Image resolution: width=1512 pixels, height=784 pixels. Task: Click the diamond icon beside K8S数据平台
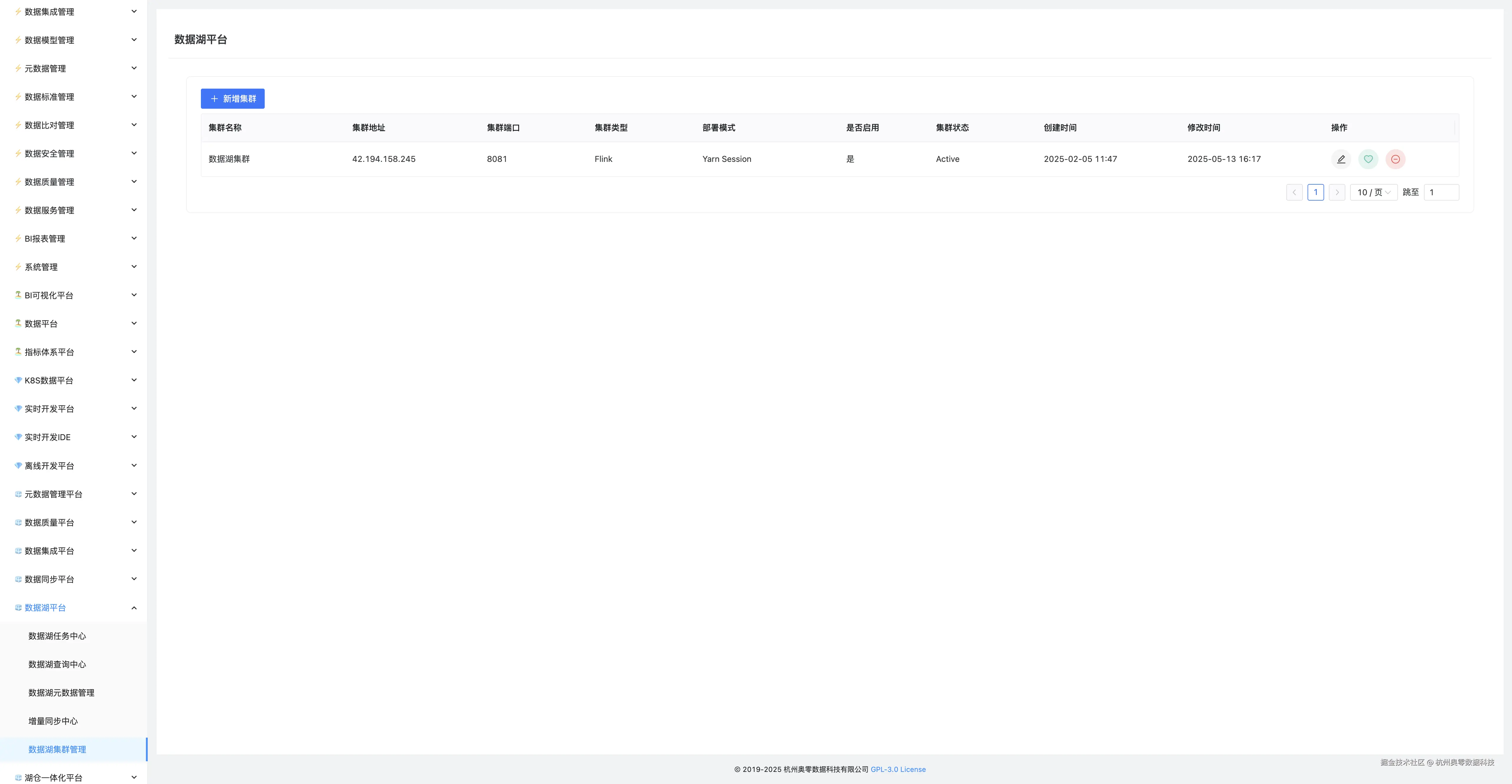coord(18,380)
